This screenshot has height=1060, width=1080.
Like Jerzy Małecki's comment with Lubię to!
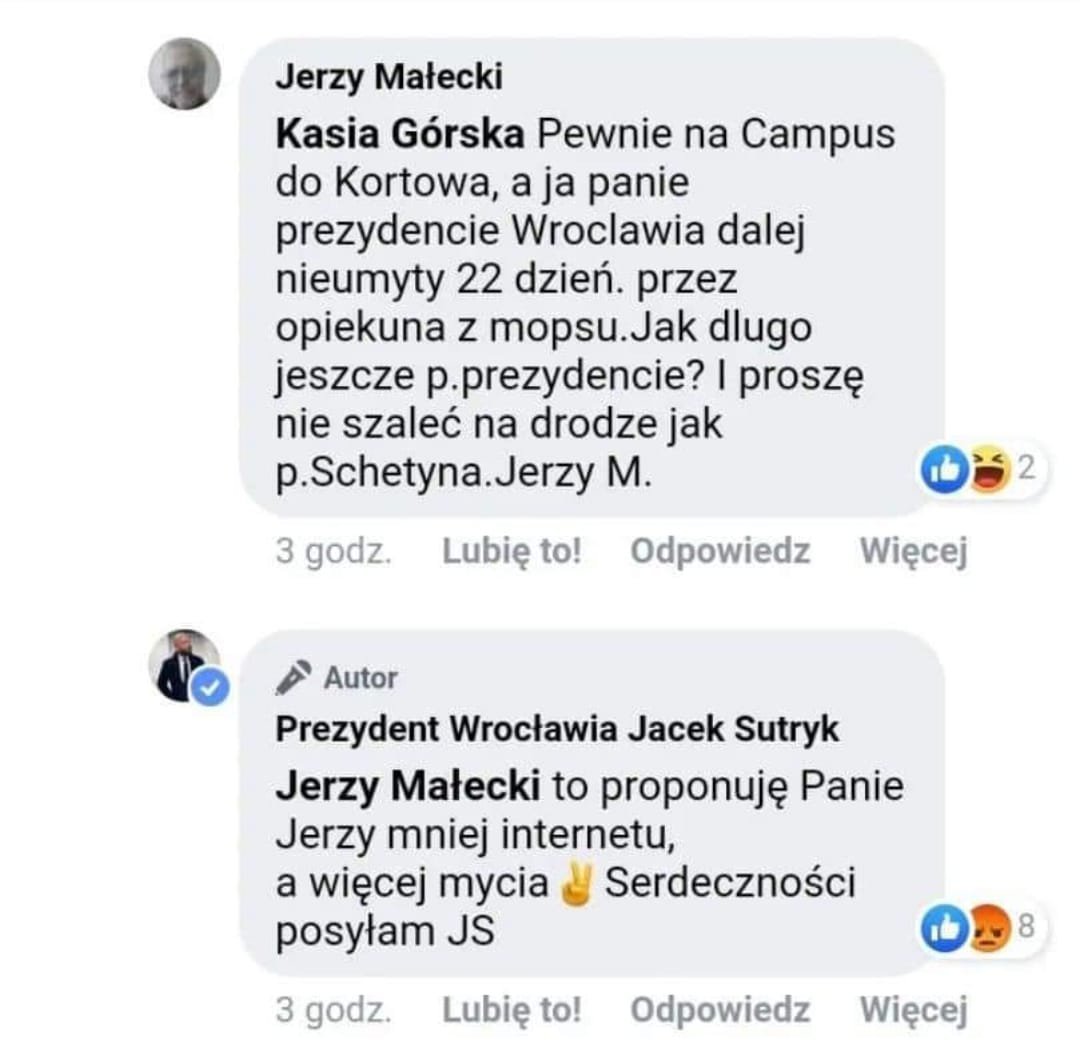(512, 551)
